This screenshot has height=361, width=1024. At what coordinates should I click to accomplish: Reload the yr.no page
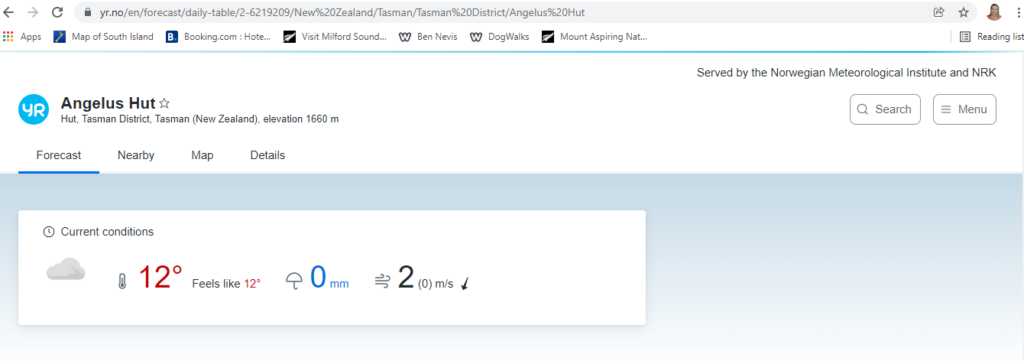tap(57, 12)
